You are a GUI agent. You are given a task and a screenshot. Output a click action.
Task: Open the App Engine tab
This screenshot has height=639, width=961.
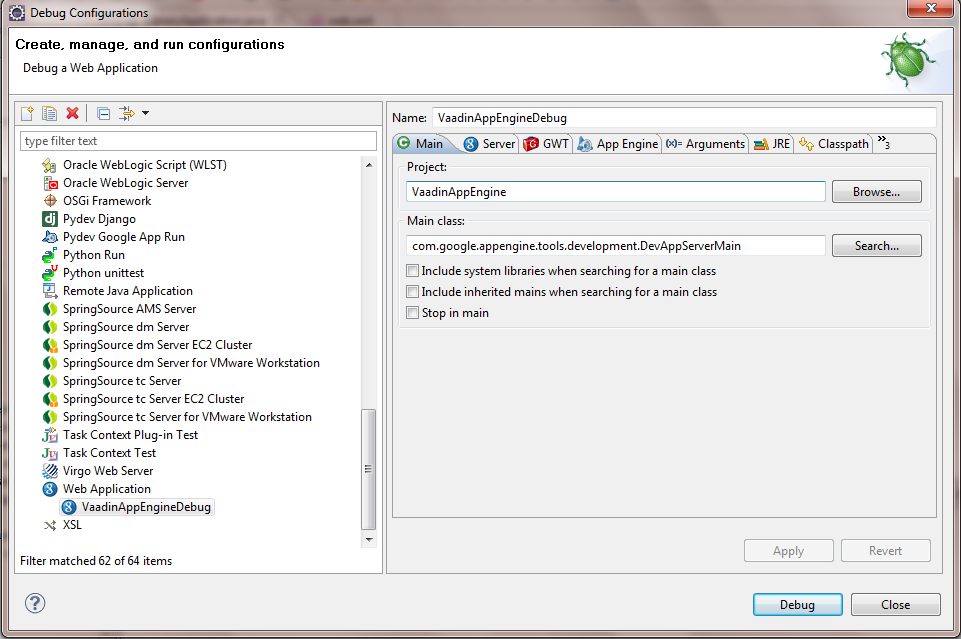pyautogui.click(x=618, y=144)
